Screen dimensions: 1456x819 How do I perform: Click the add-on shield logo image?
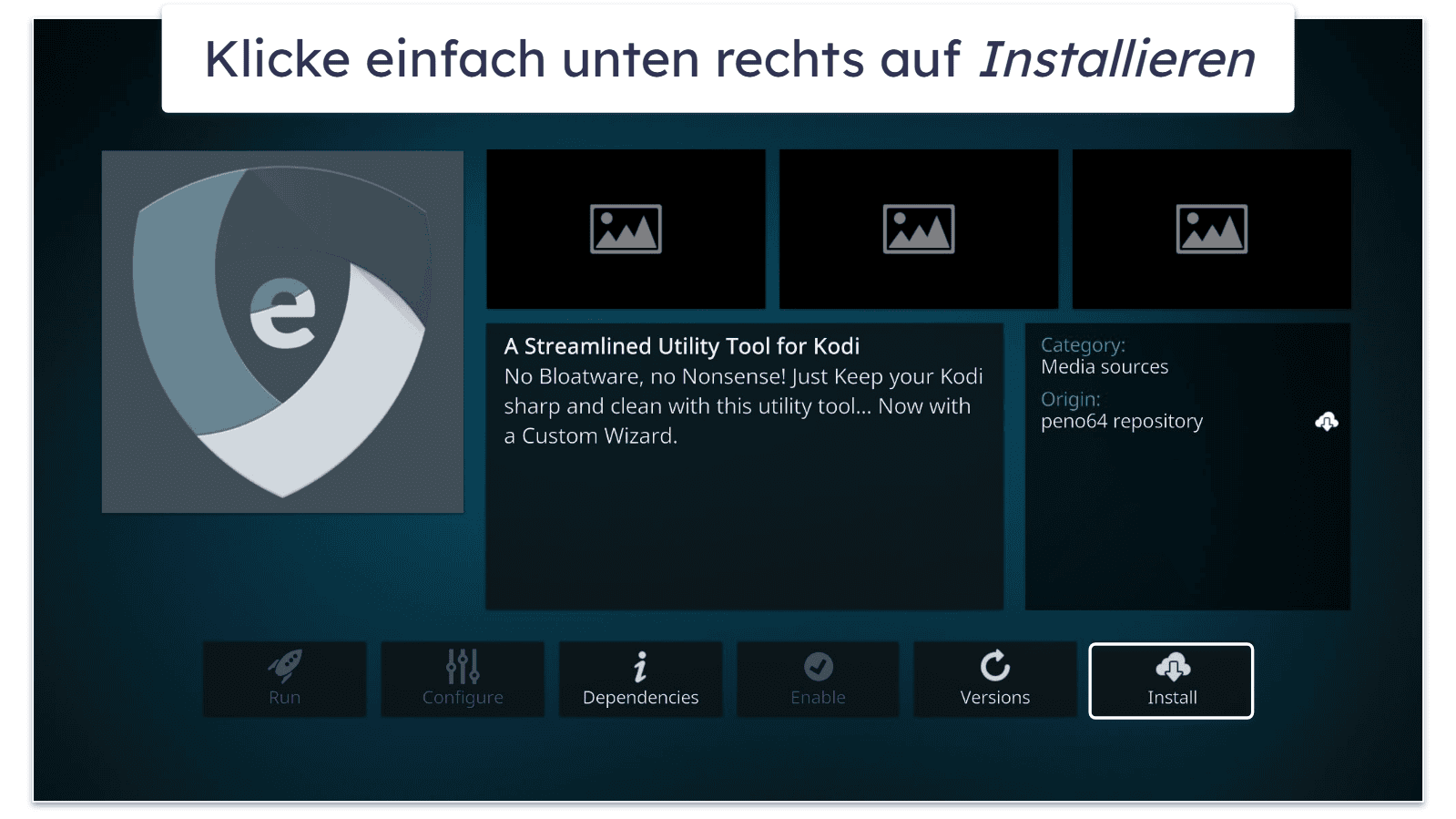(x=282, y=332)
